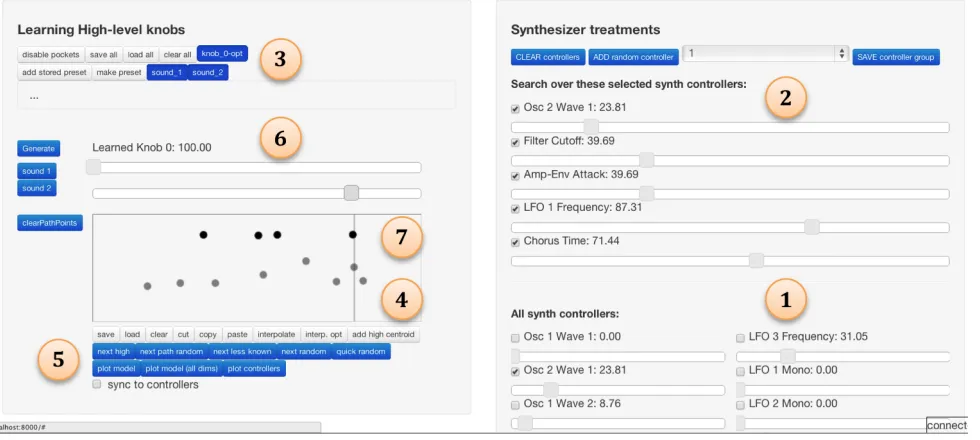Click the rightmost black path point in plot
The height and width of the screenshot is (440, 980).
(353, 234)
